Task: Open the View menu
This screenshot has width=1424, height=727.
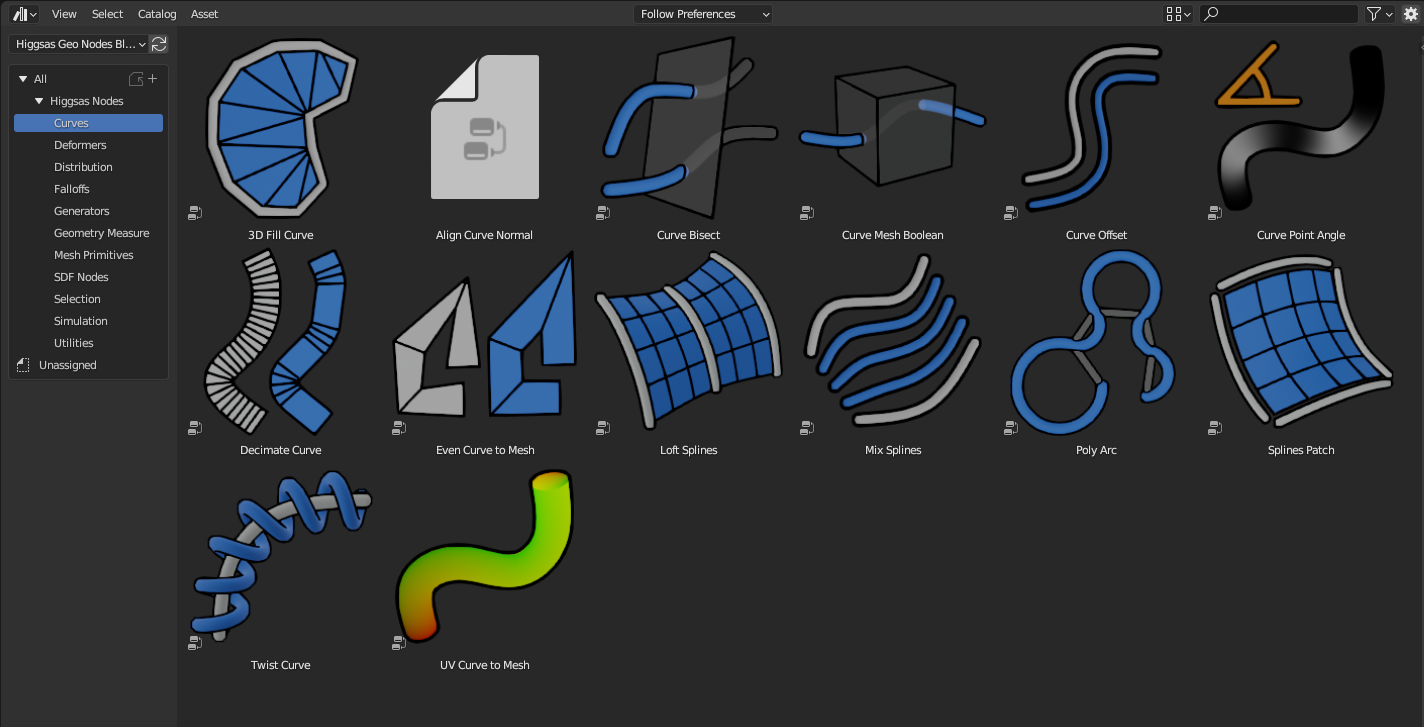Action: (x=63, y=13)
